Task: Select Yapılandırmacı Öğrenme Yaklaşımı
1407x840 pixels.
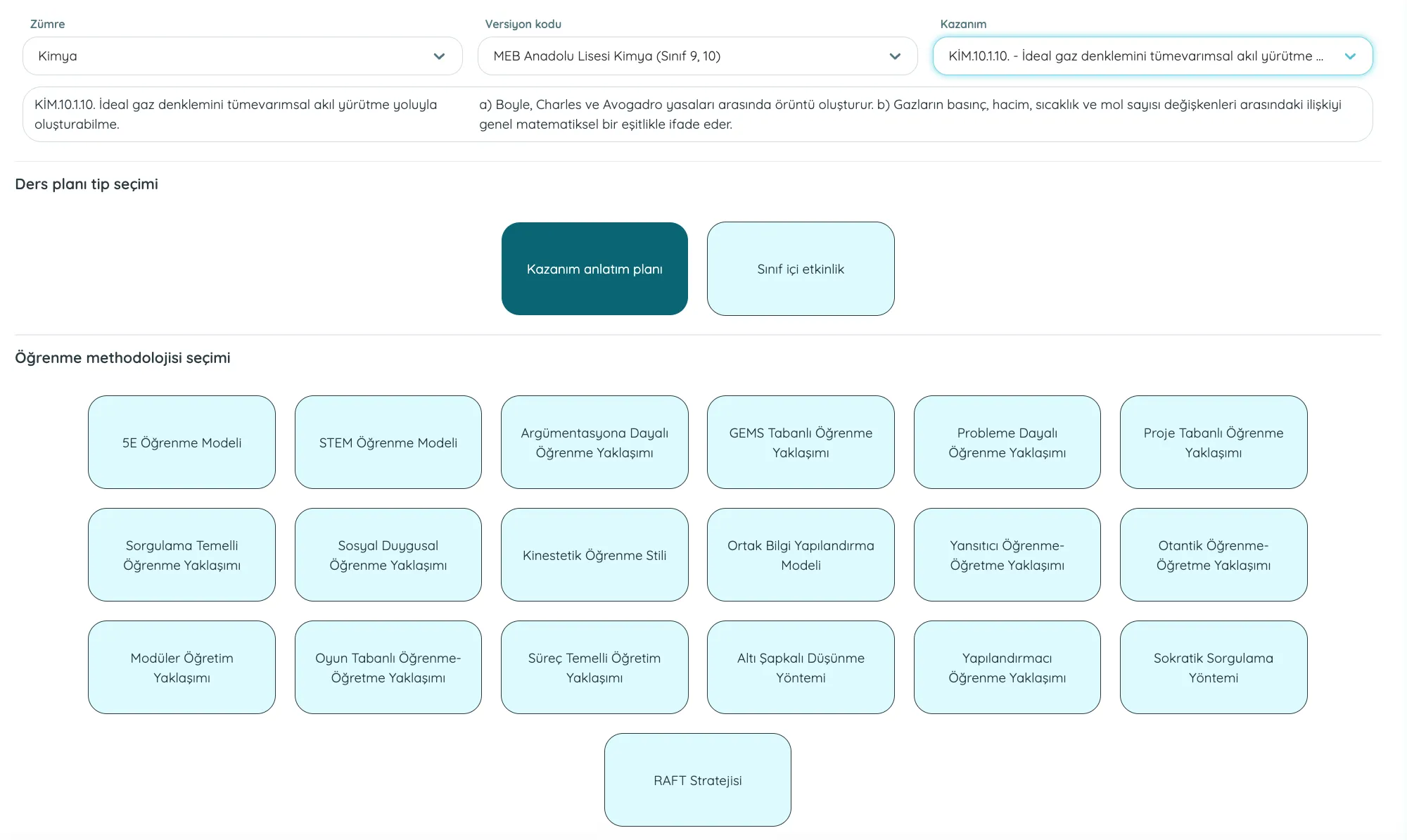Action: tap(1007, 668)
